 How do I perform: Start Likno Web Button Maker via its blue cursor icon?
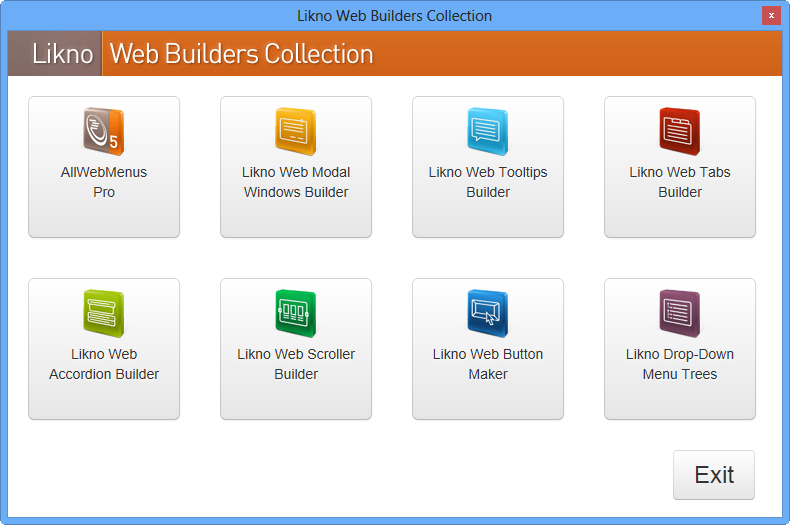[488, 313]
